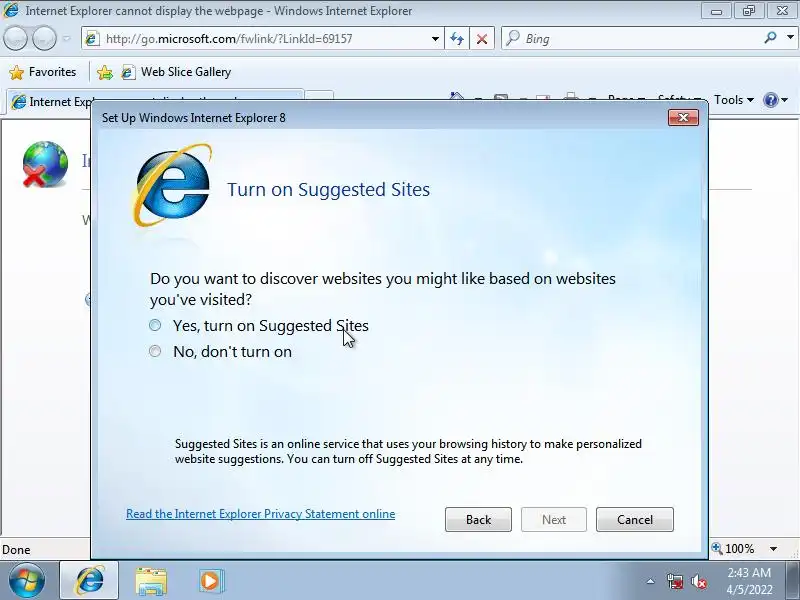Image resolution: width=800 pixels, height=600 pixels.
Task: Click the Bing search magnifier icon
Action: [770, 38]
